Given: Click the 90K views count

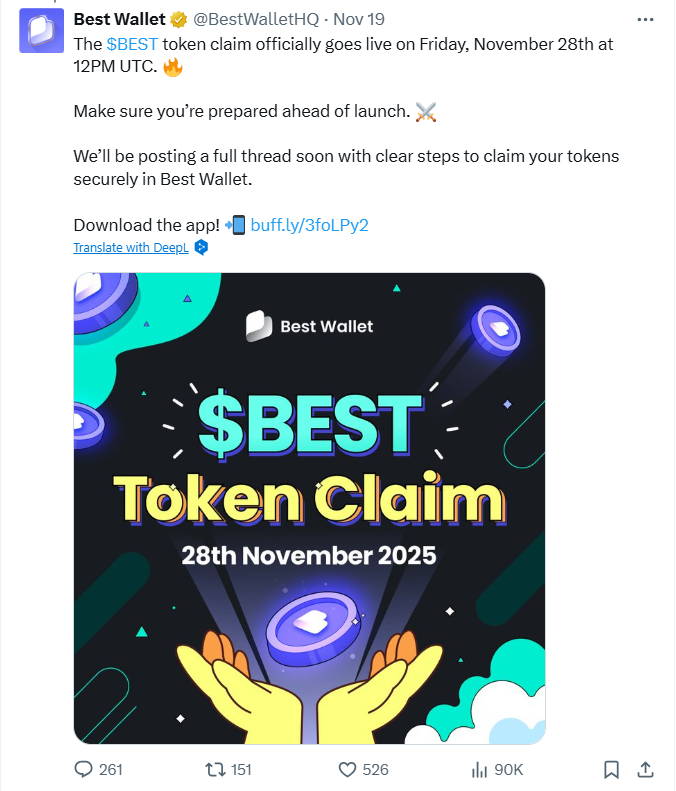Looking at the screenshot, I should coord(509,769).
